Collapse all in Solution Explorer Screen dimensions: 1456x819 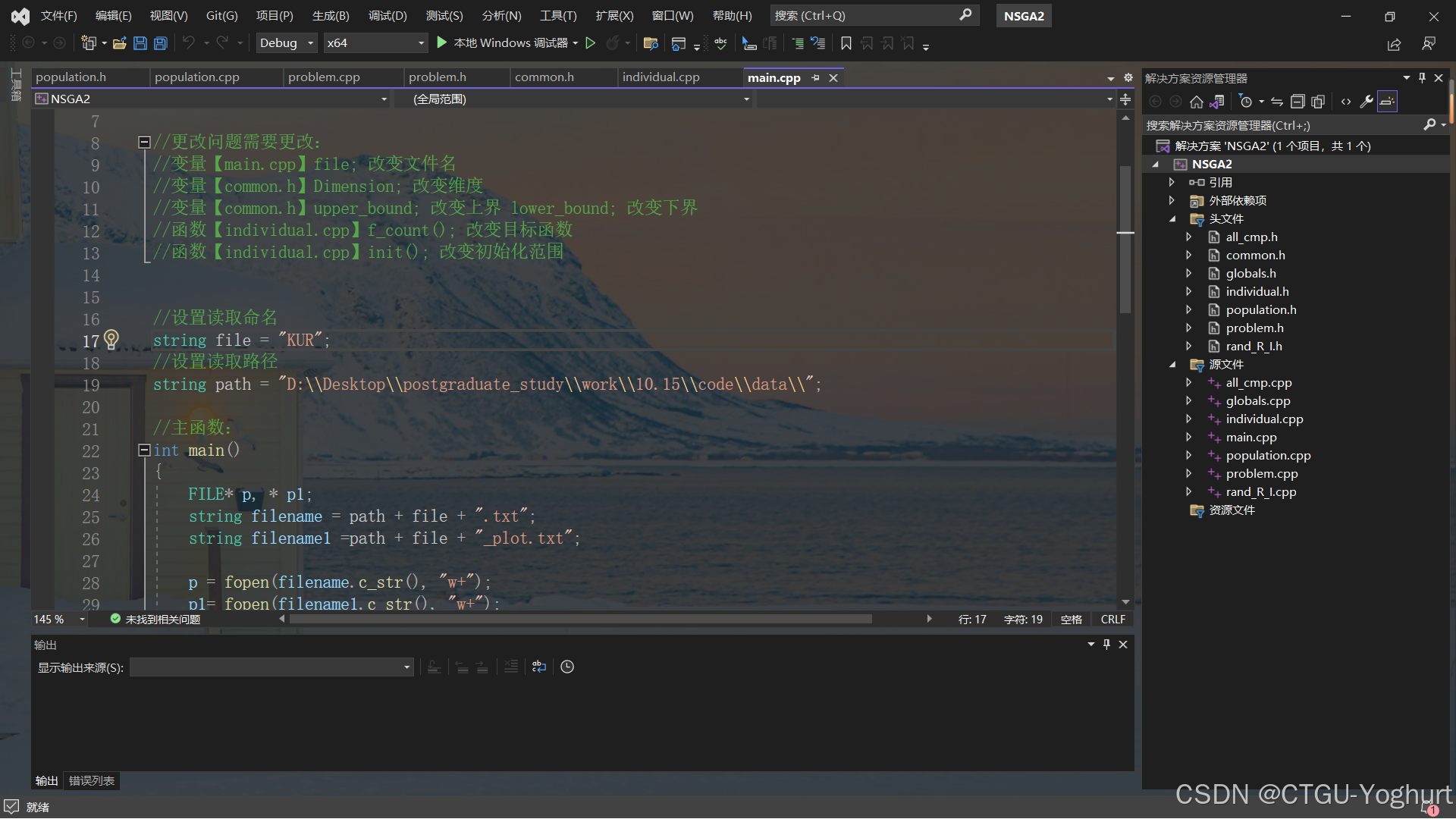1298,102
